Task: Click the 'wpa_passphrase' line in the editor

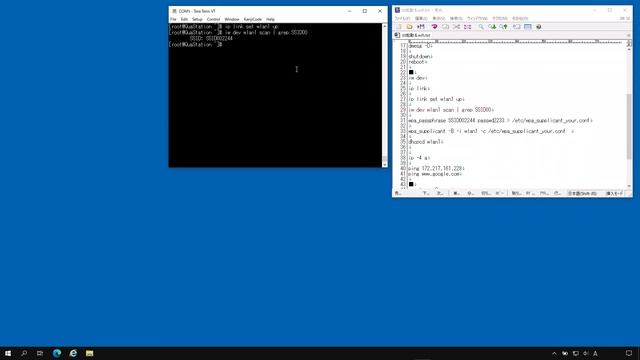Action: click(x=500, y=120)
